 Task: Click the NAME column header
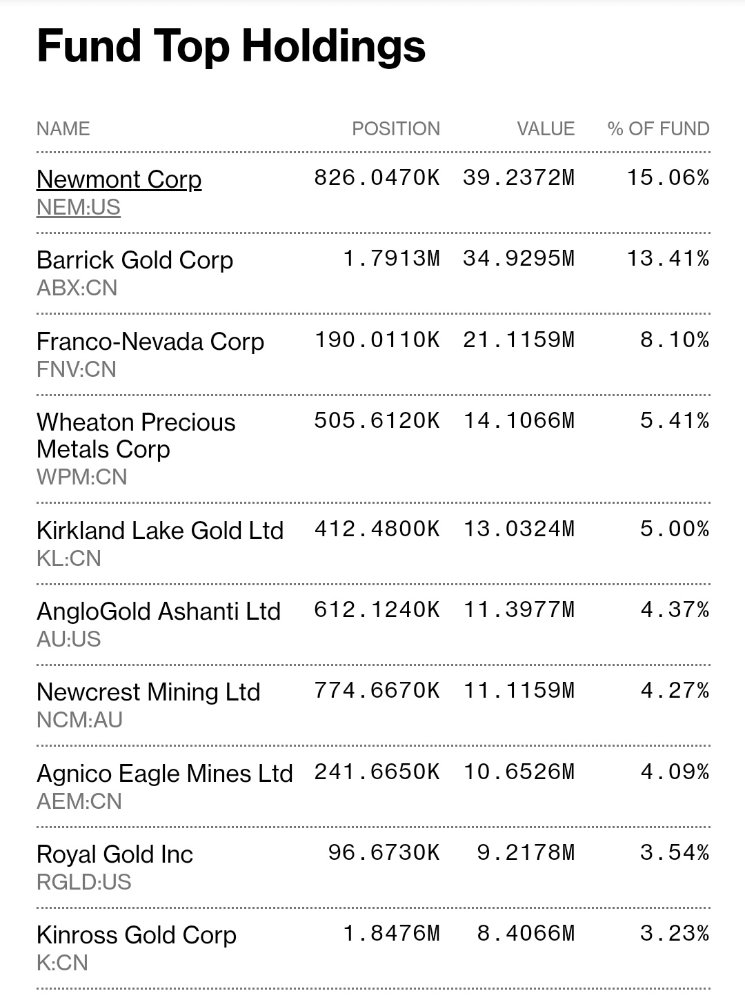(63, 129)
